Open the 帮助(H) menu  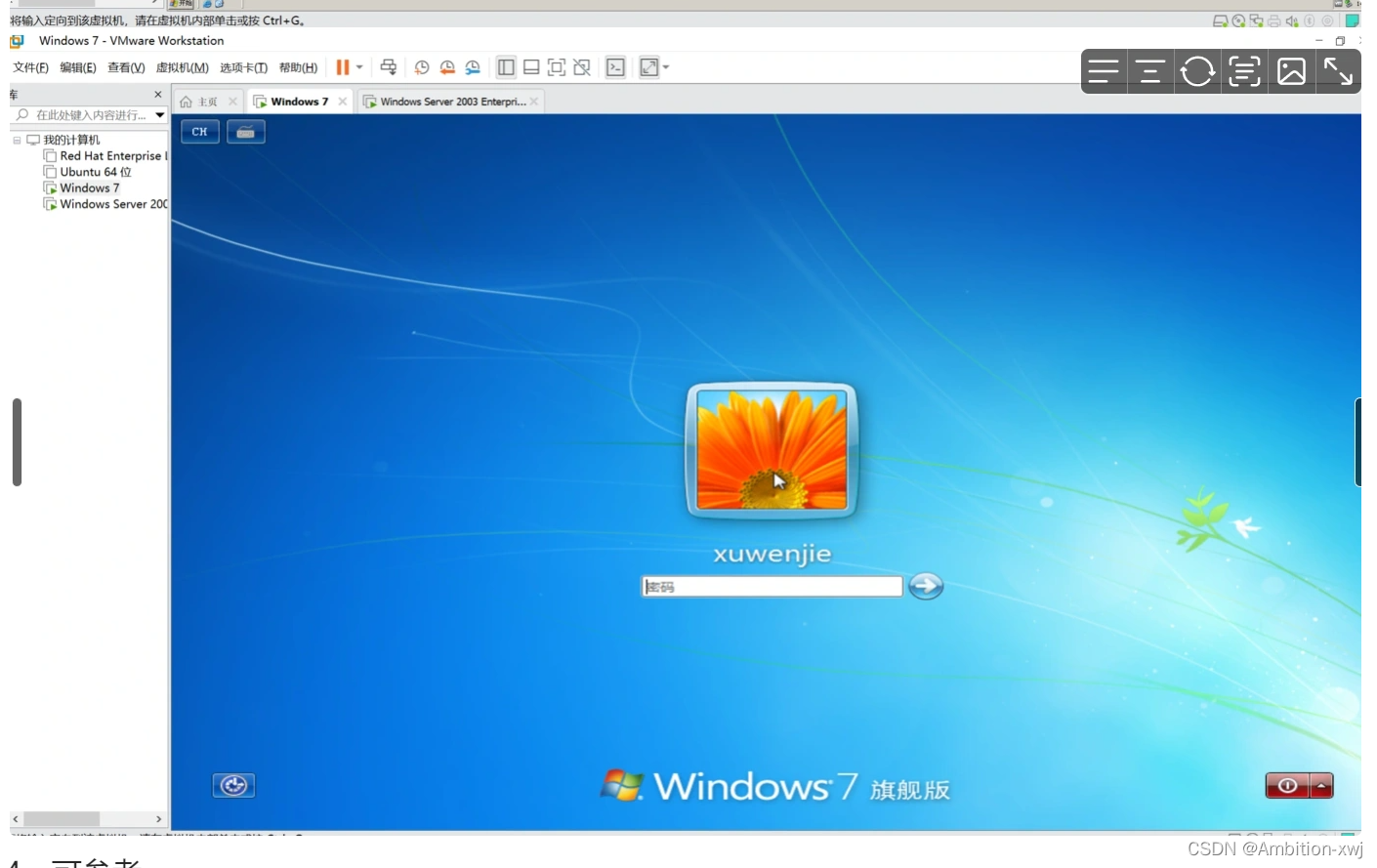click(298, 67)
